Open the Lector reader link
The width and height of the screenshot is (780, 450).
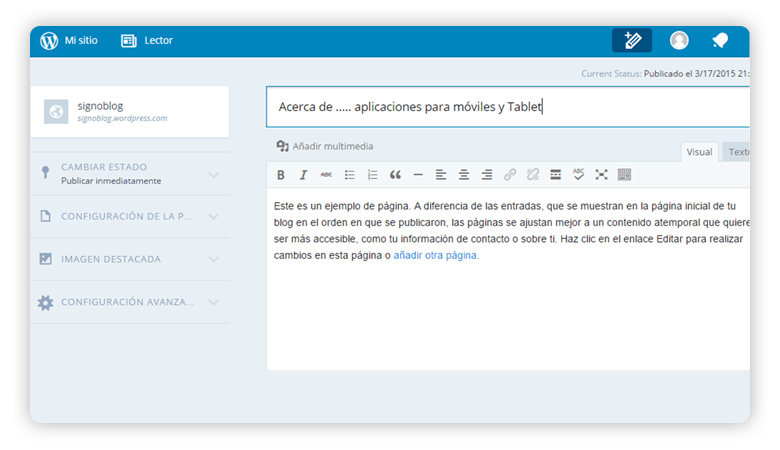point(158,40)
